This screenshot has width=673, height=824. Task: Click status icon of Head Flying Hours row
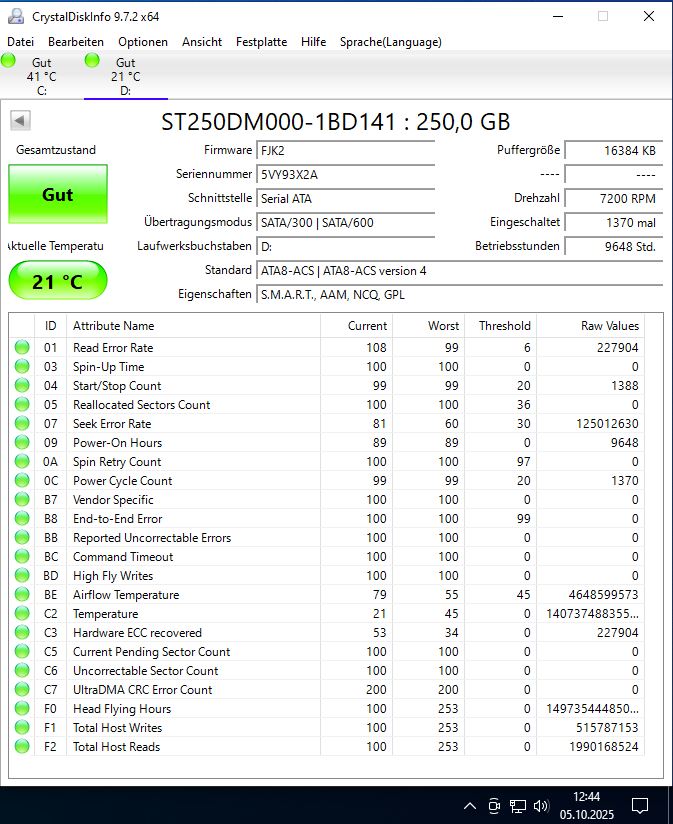(22, 708)
